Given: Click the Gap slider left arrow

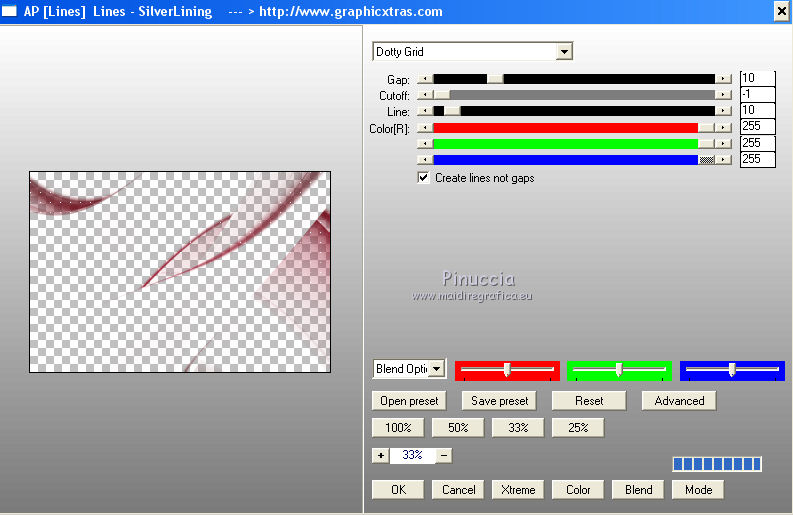Looking at the screenshot, I should pyautogui.click(x=425, y=79).
